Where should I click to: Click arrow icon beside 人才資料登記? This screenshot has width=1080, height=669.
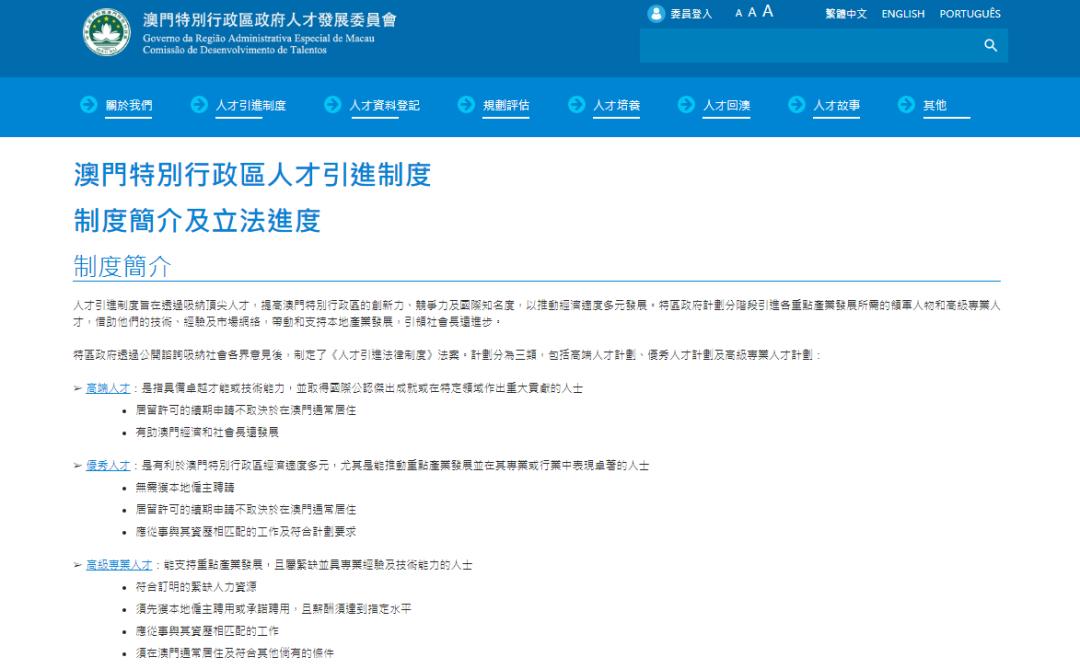[333, 105]
